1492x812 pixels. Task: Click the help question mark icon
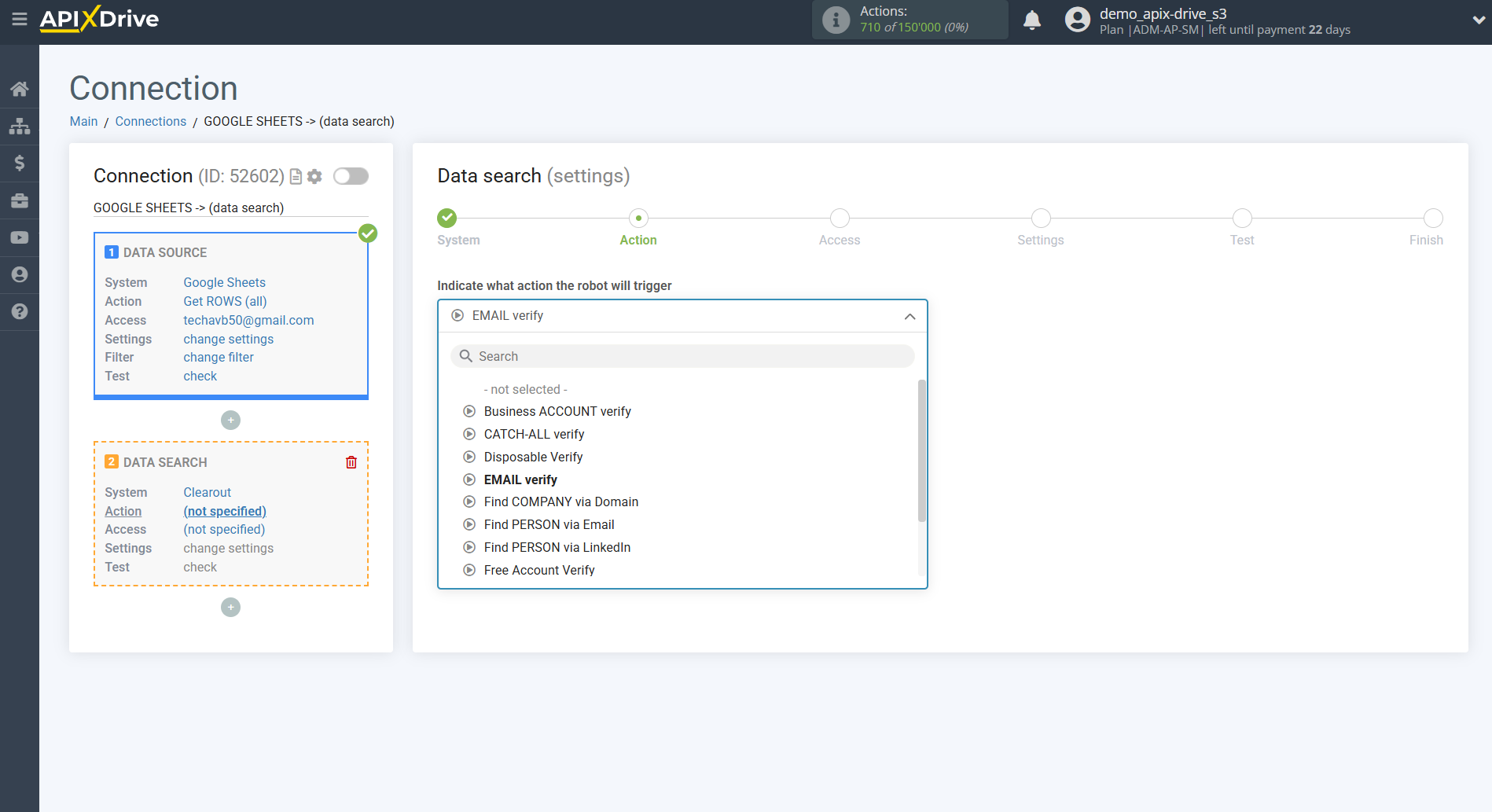coord(20,312)
